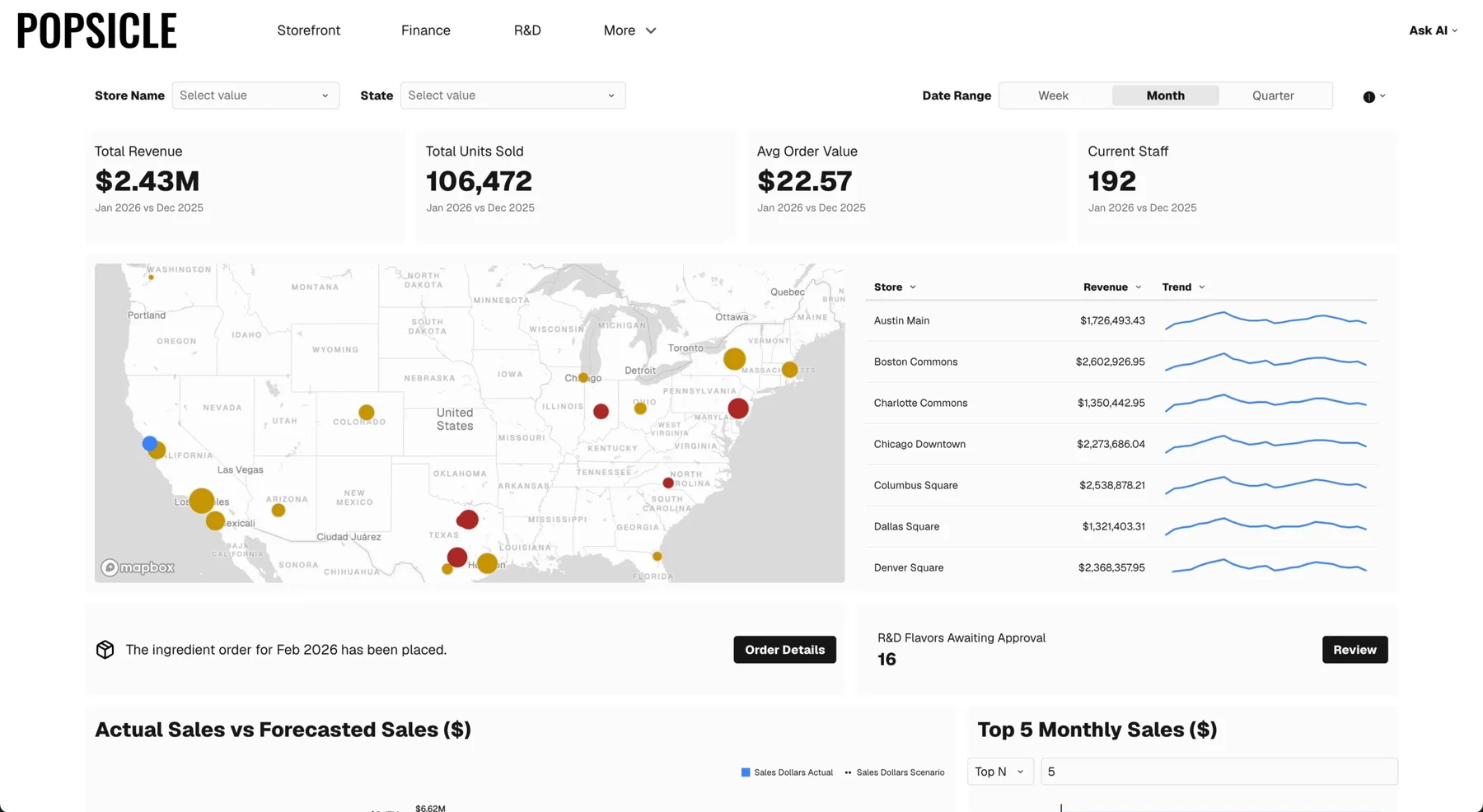This screenshot has height=812, width=1483.
Task: Expand the More navigation menu
Action: [x=629, y=30]
